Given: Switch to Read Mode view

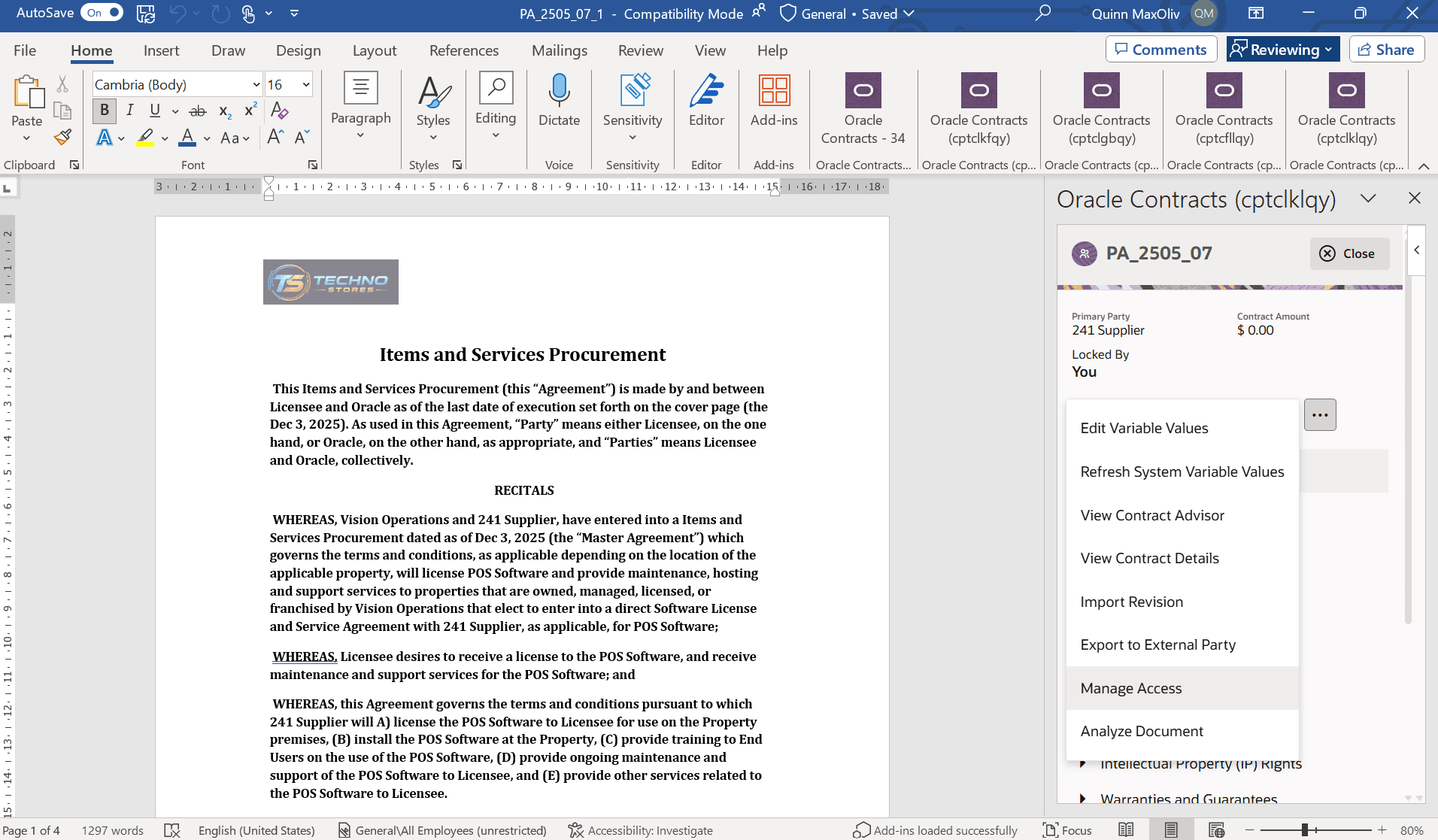Looking at the screenshot, I should coord(1126,829).
